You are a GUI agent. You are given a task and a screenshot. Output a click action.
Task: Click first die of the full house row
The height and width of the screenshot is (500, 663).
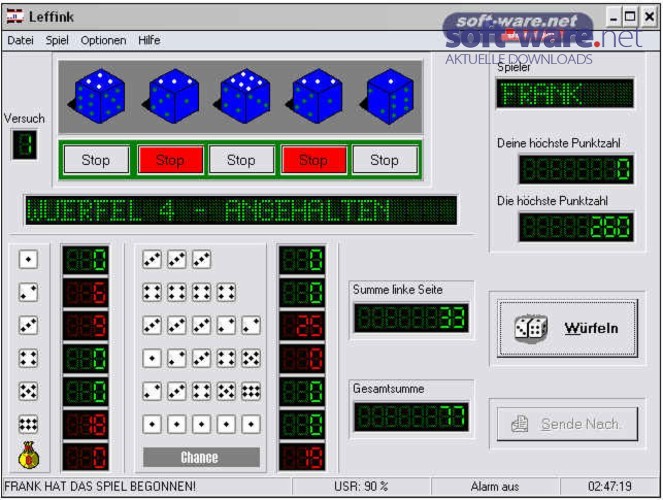point(152,325)
